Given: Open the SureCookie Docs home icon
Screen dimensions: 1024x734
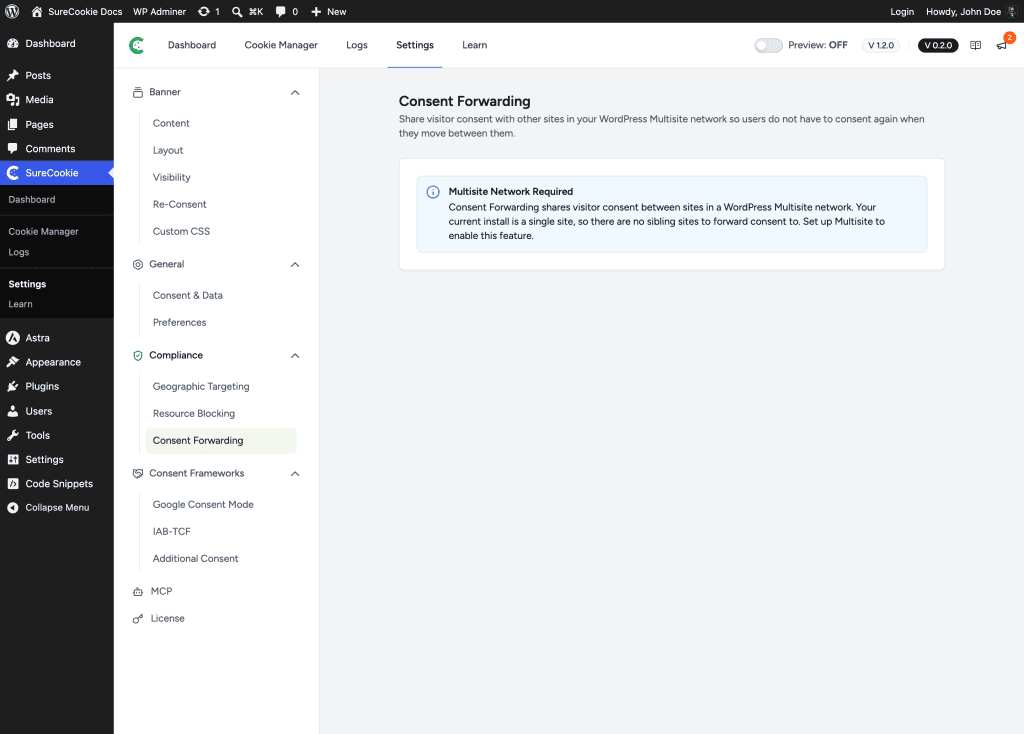Looking at the screenshot, I should tap(37, 11).
